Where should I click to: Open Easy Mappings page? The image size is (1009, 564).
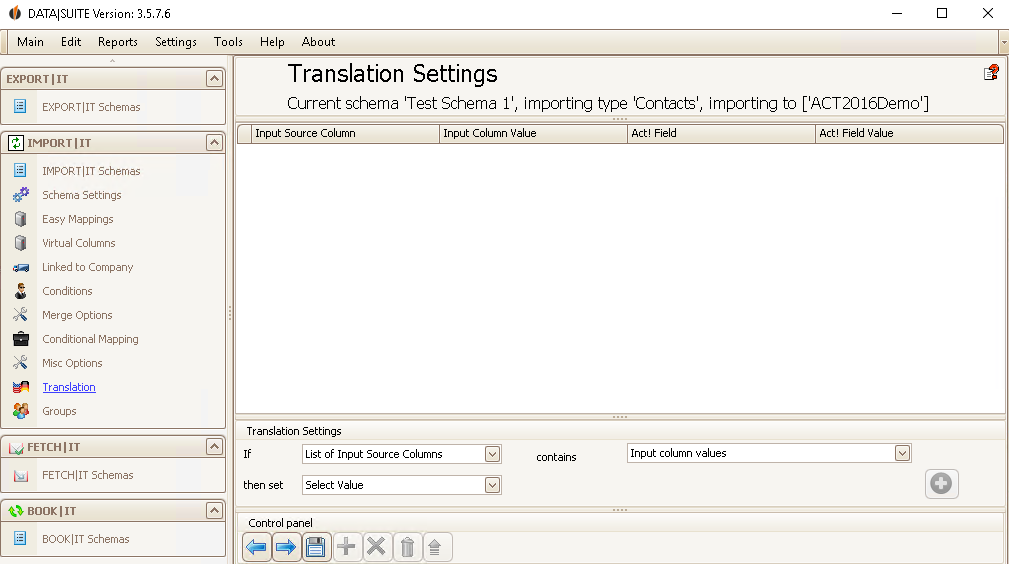pos(78,219)
